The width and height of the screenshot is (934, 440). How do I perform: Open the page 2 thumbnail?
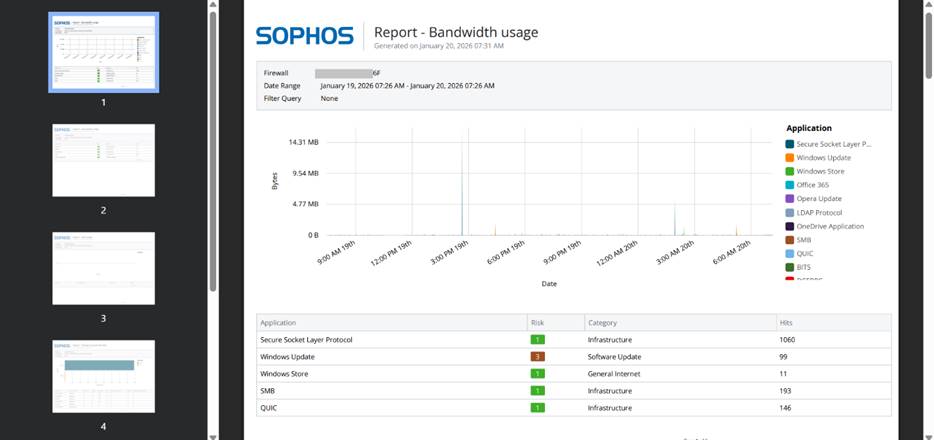(103, 160)
